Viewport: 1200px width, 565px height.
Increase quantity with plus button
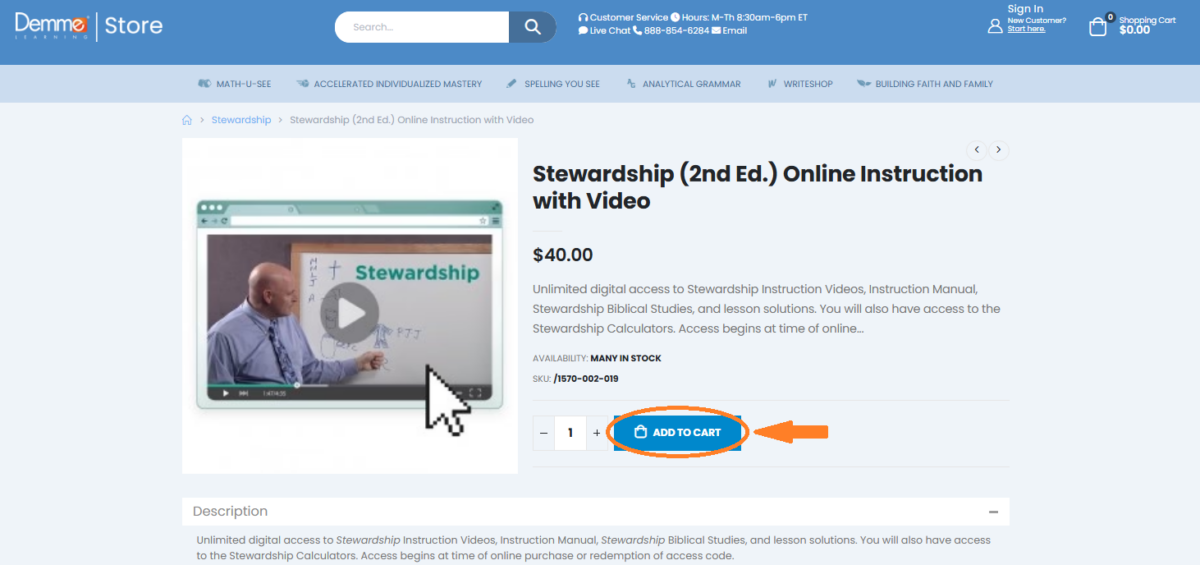pyautogui.click(x=597, y=433)
